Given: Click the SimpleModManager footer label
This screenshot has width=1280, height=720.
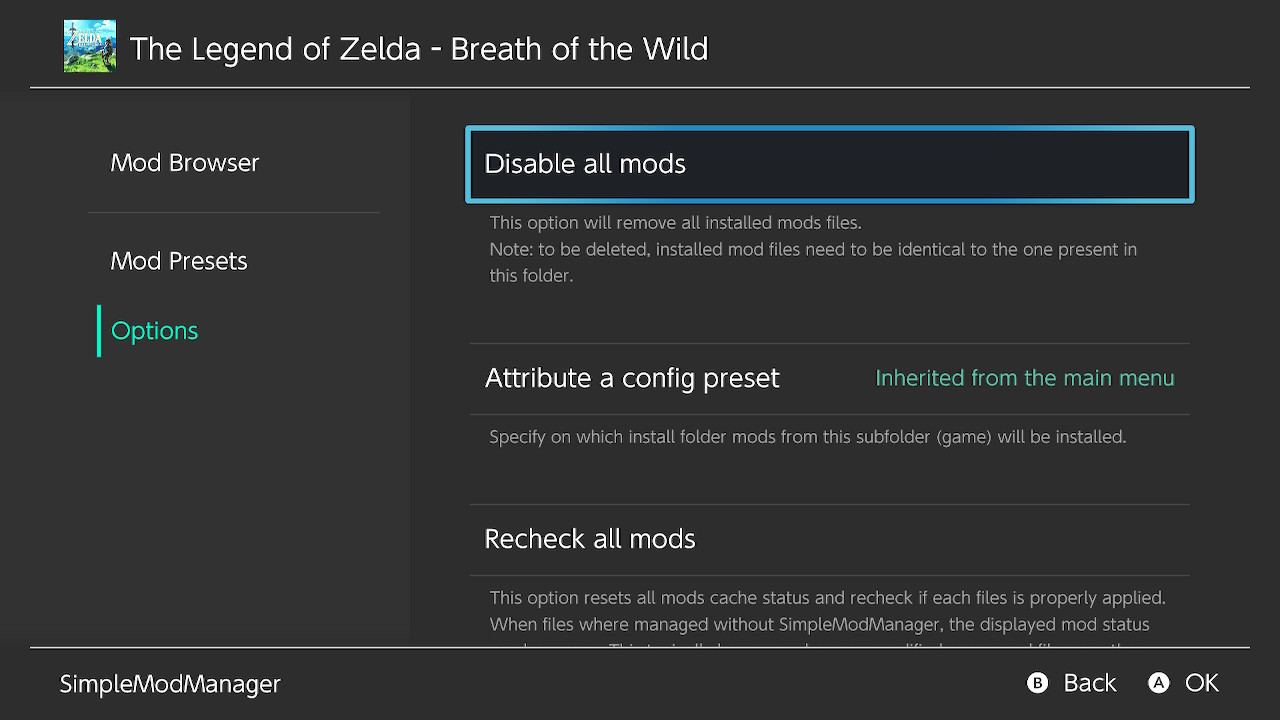Looking at the screenshot, I should [170, 684].
